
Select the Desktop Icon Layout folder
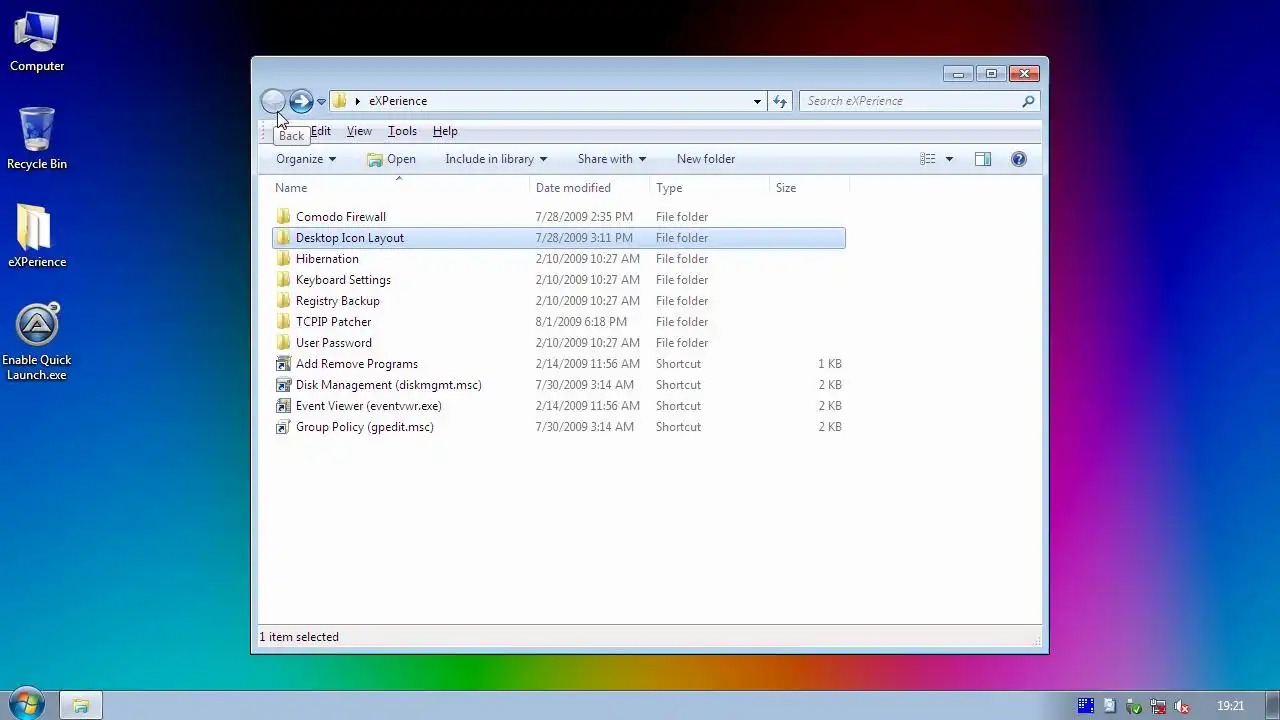tap(558, 238)
